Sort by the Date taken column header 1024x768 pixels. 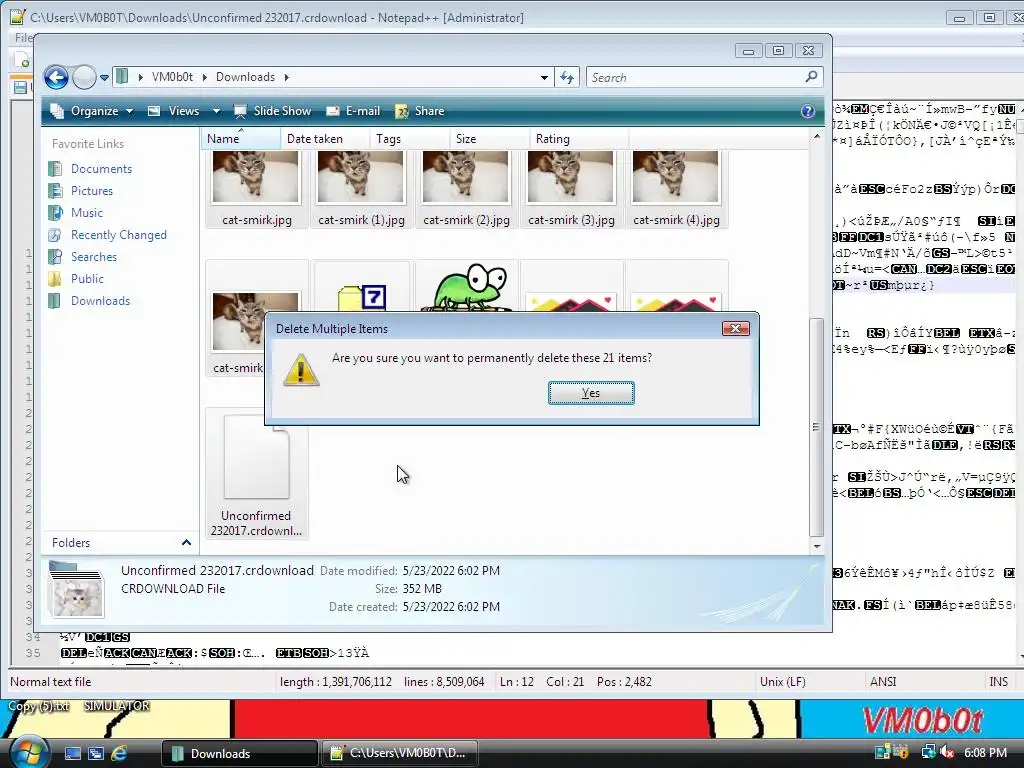tap(325, 138)
